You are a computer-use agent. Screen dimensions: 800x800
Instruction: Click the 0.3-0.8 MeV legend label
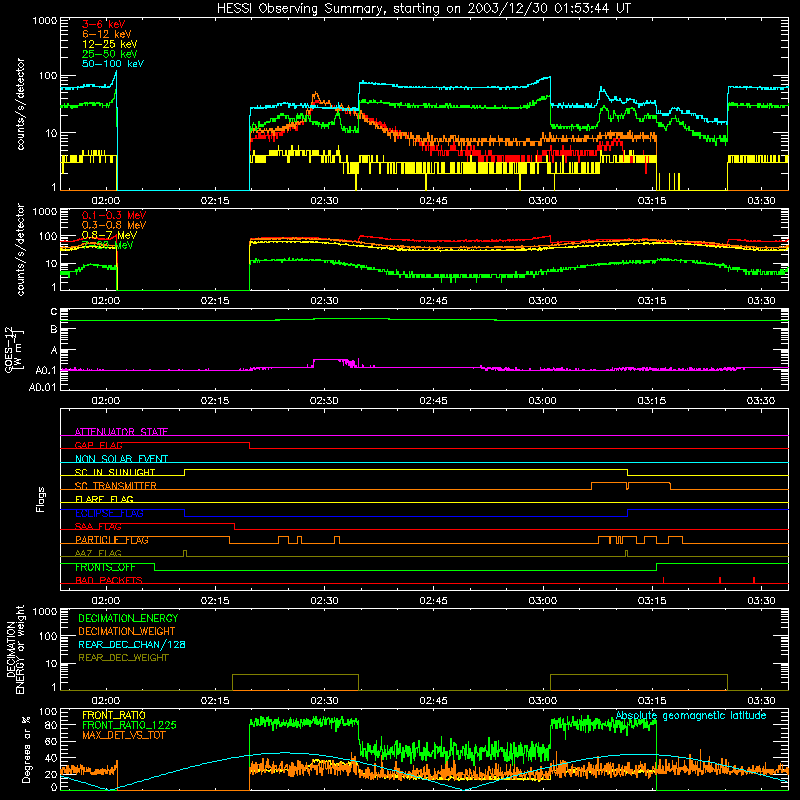(x=114, y=225)
